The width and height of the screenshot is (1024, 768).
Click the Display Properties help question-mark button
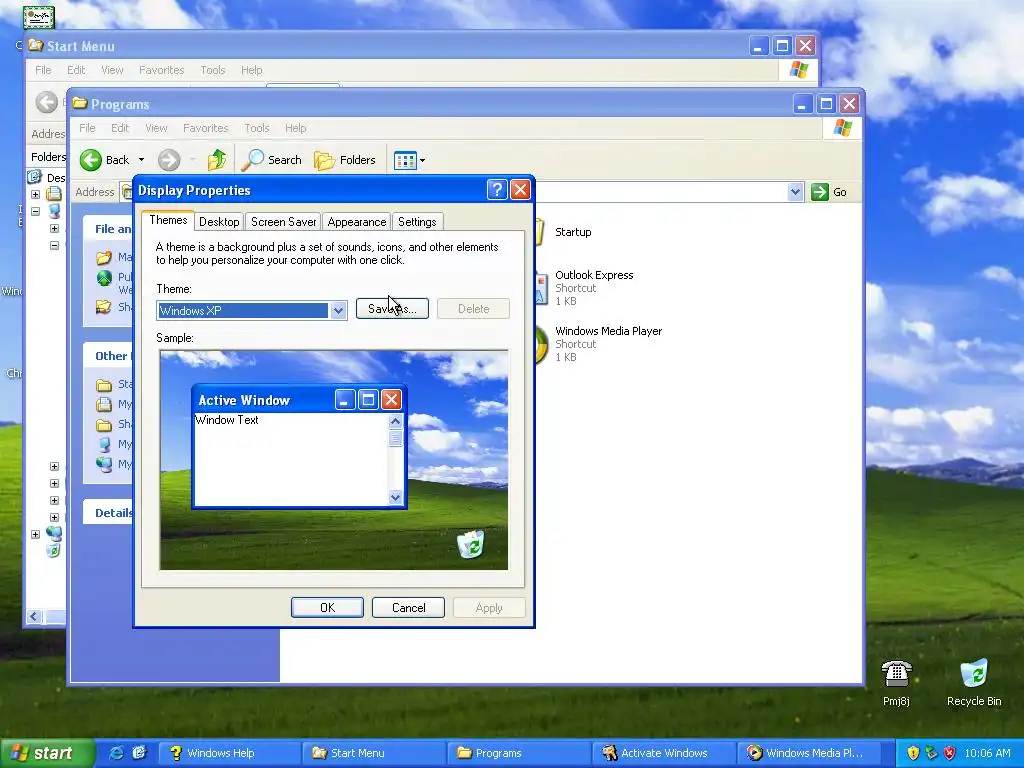[x=497, y=190]
